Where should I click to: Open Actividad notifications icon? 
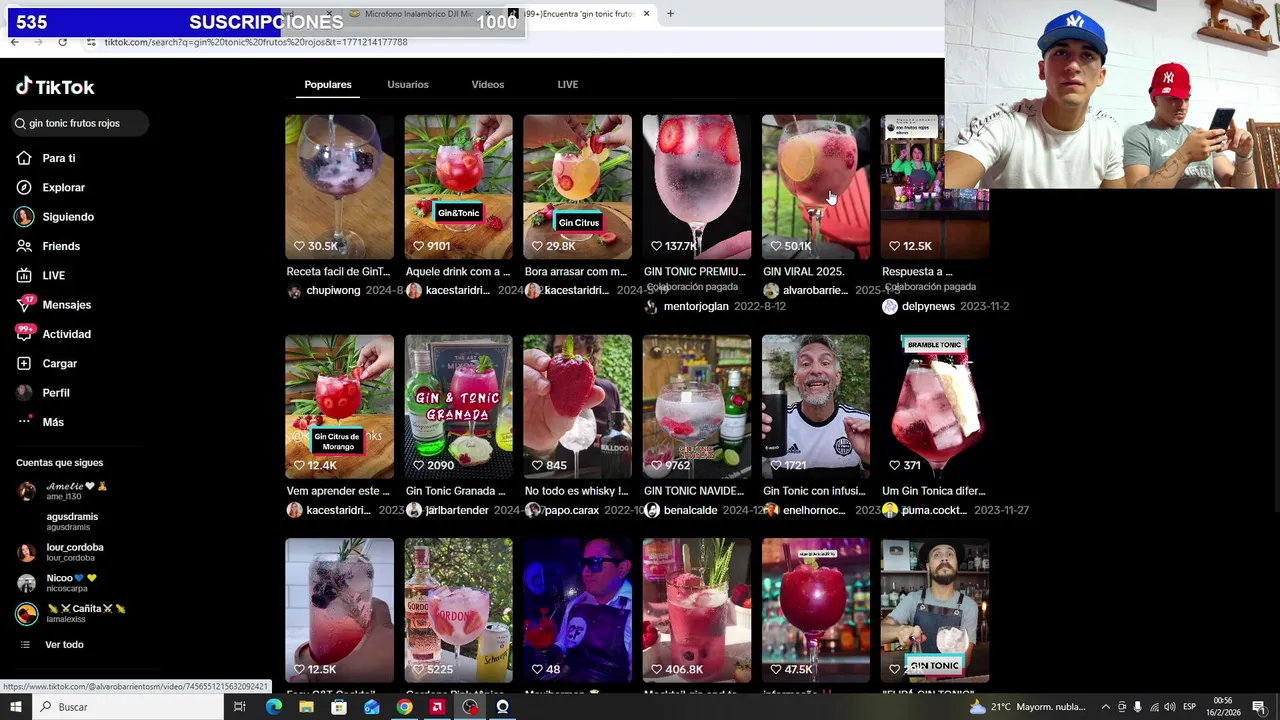coord(24,334)
